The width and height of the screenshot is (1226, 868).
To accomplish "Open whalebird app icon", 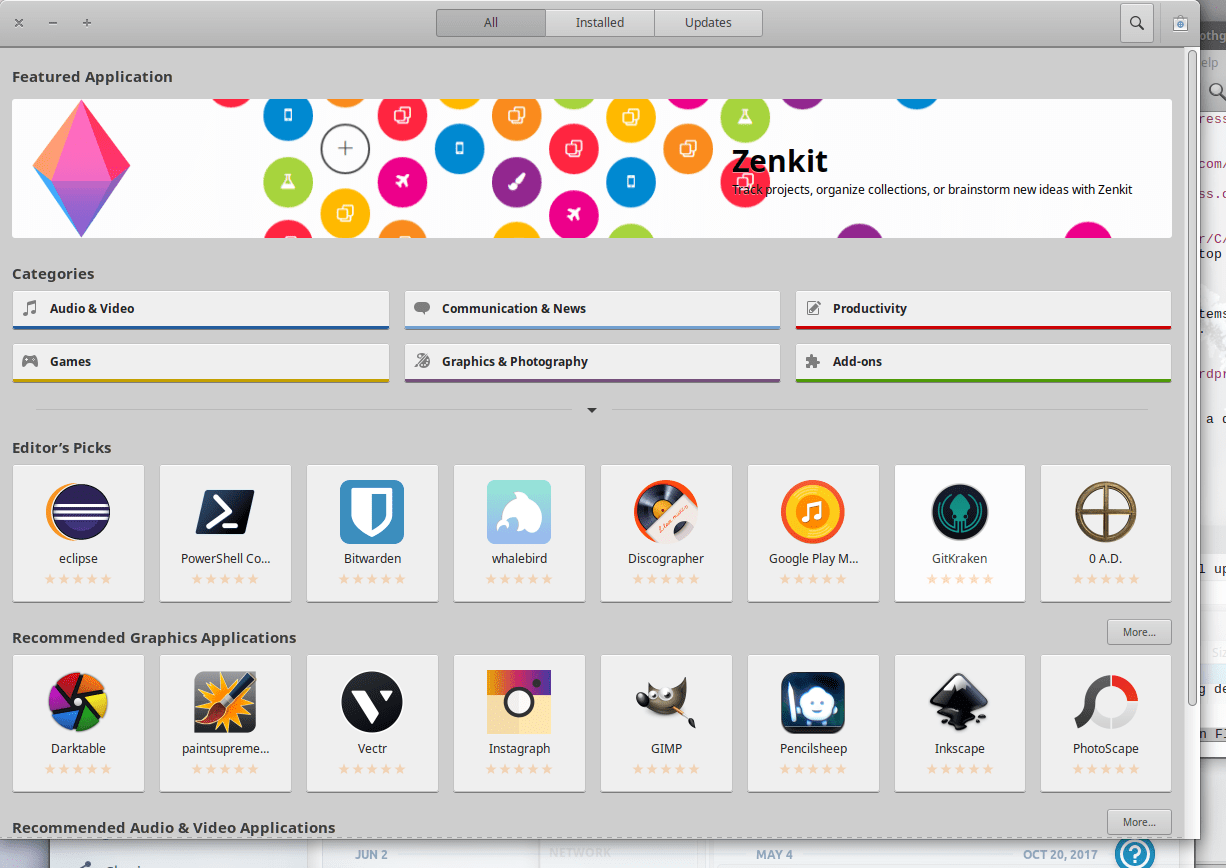I will (x=519, y=512).
